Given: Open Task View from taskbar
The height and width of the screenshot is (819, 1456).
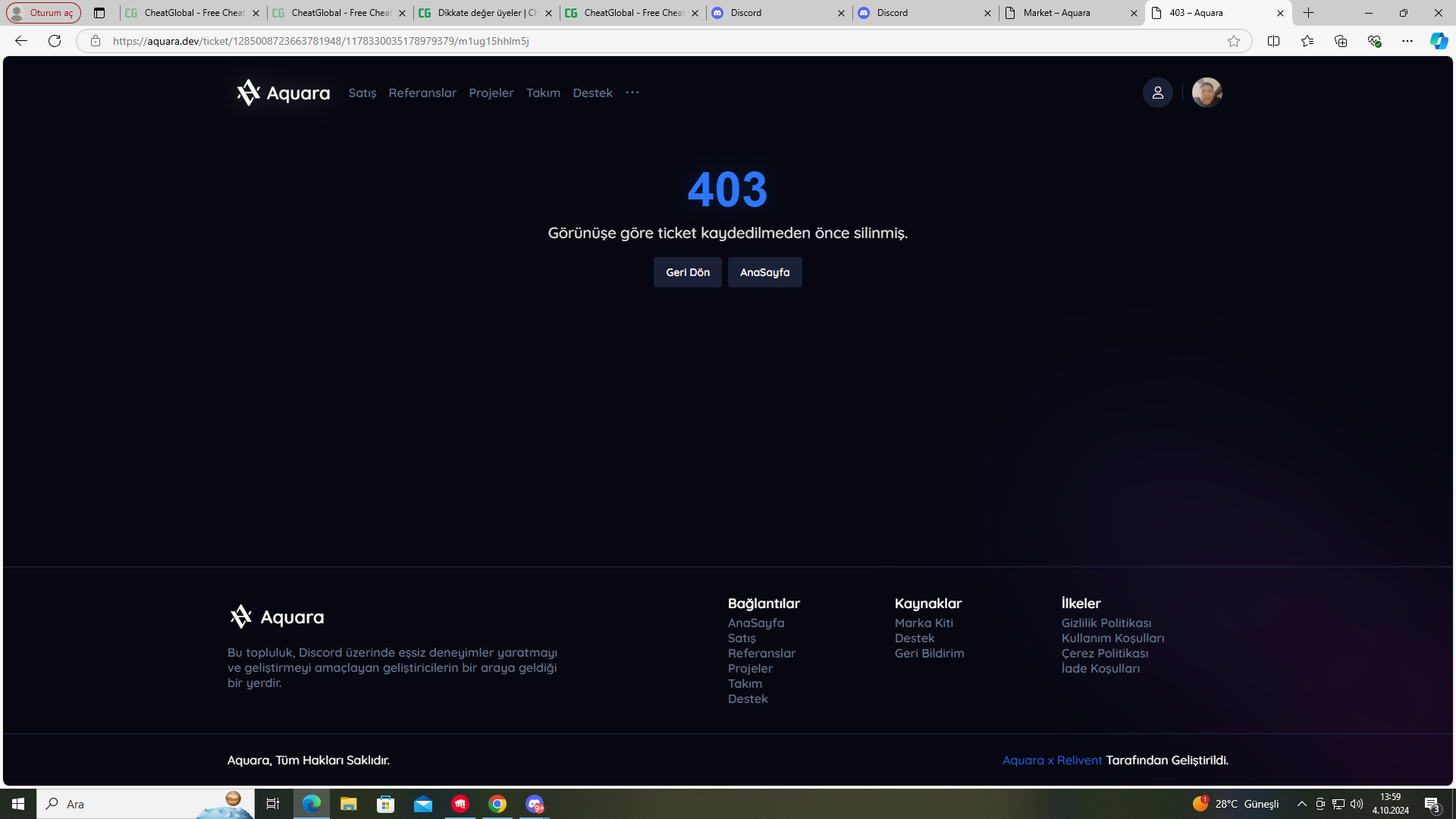Looking at the screenshot, I should [273, 804].
